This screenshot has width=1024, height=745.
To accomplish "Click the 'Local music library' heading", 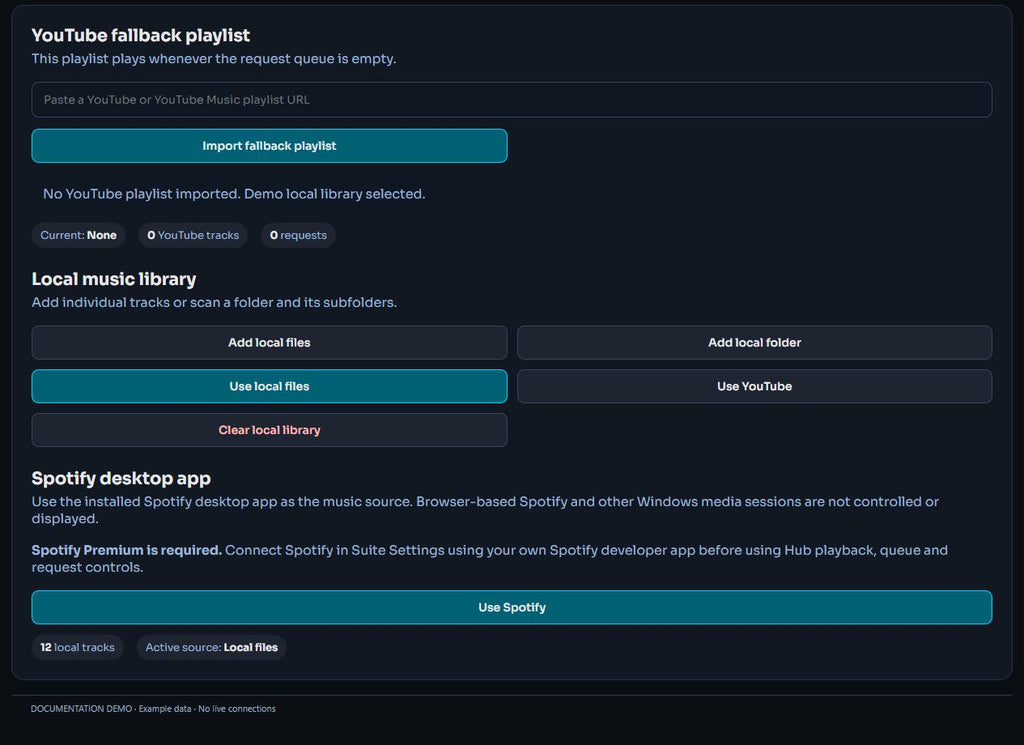I will click(114, 279).
